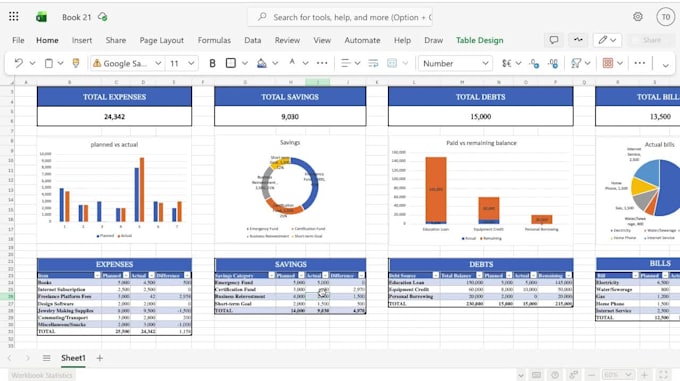Open the borders dropdown arrow
Viewport: 680px width, 381px height.
245,63
